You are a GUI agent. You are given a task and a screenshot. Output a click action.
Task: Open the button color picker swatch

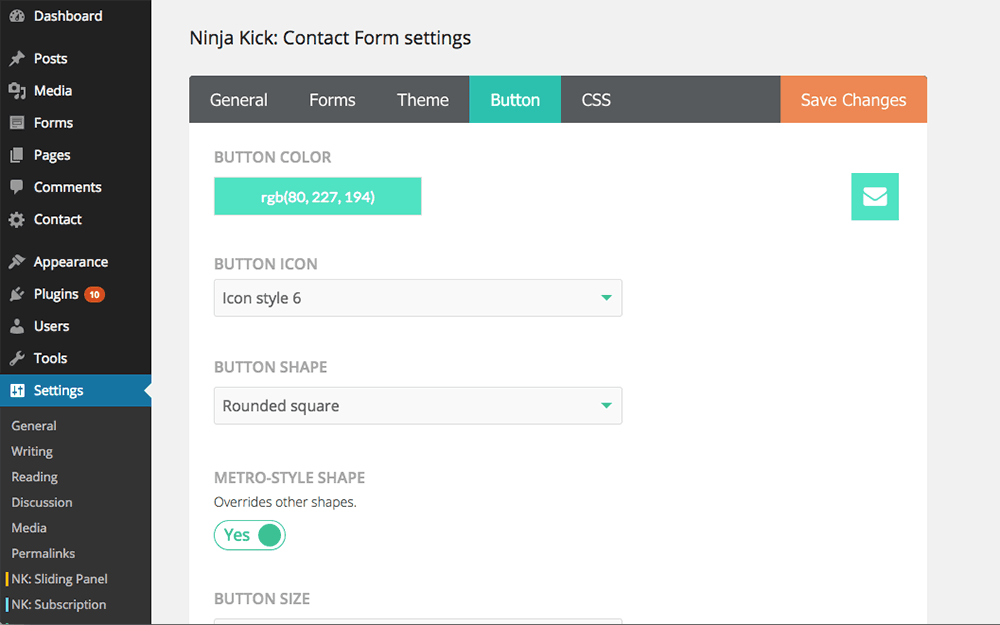coord(318,196)
